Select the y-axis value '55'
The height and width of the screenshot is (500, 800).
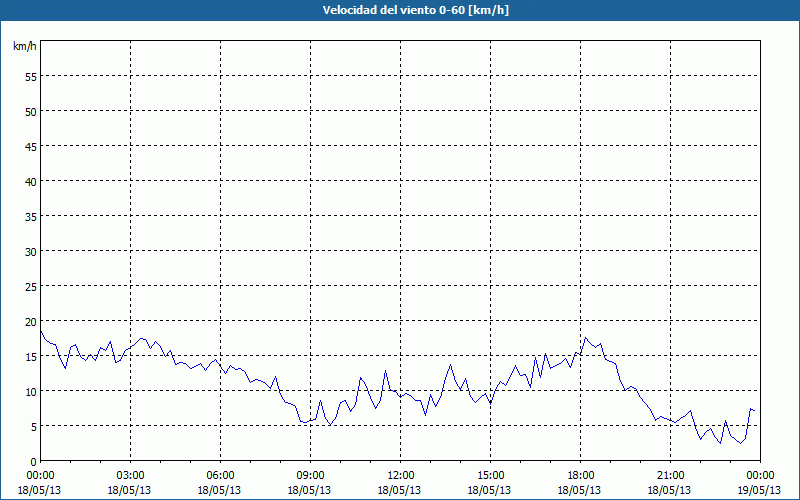[31, 77]
